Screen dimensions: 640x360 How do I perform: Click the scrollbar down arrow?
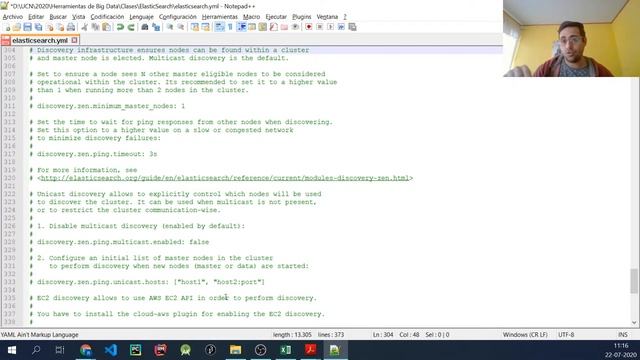(634, 322)
